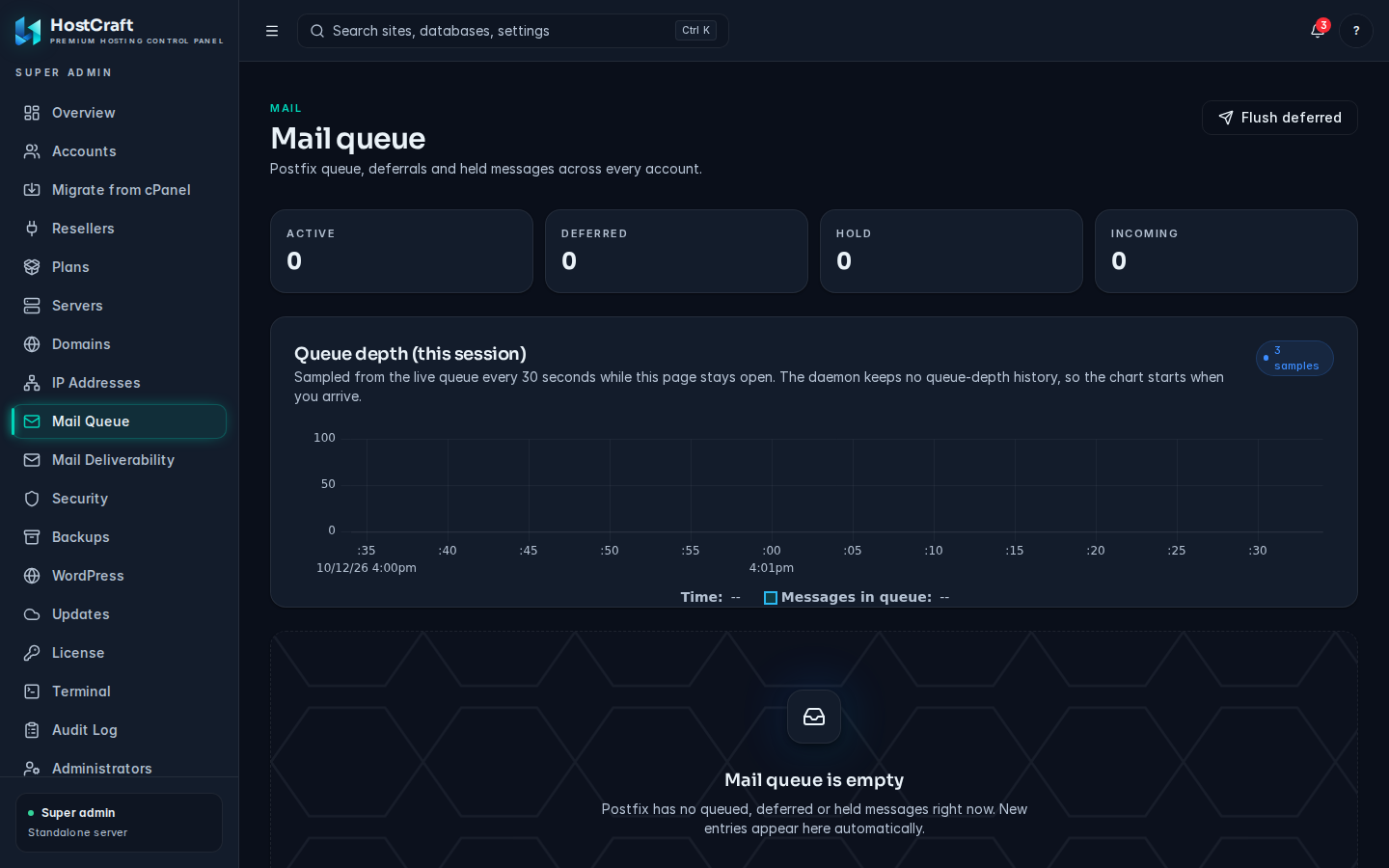Select the Deferred count card

tap(676, 251)
